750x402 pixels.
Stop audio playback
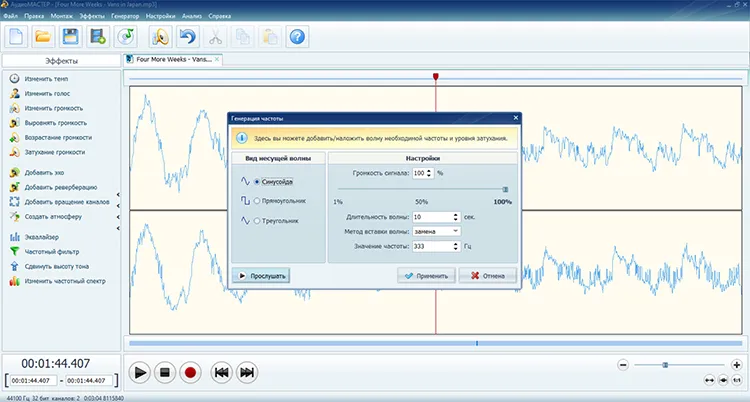click(x=165, y=372)
